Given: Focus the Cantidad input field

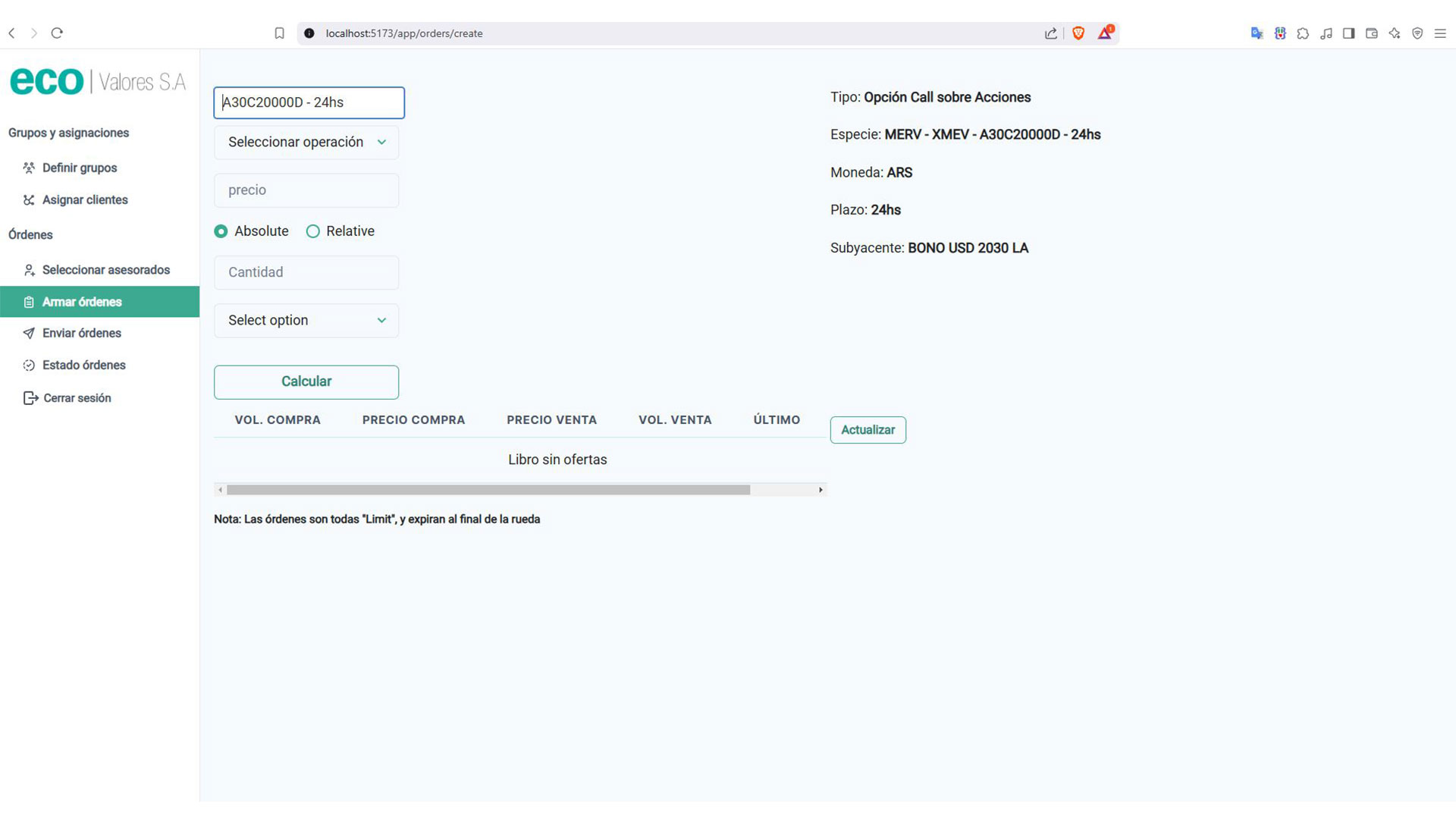Looking at the screenshot, I should pyautogui.click(x=306, y=272).
